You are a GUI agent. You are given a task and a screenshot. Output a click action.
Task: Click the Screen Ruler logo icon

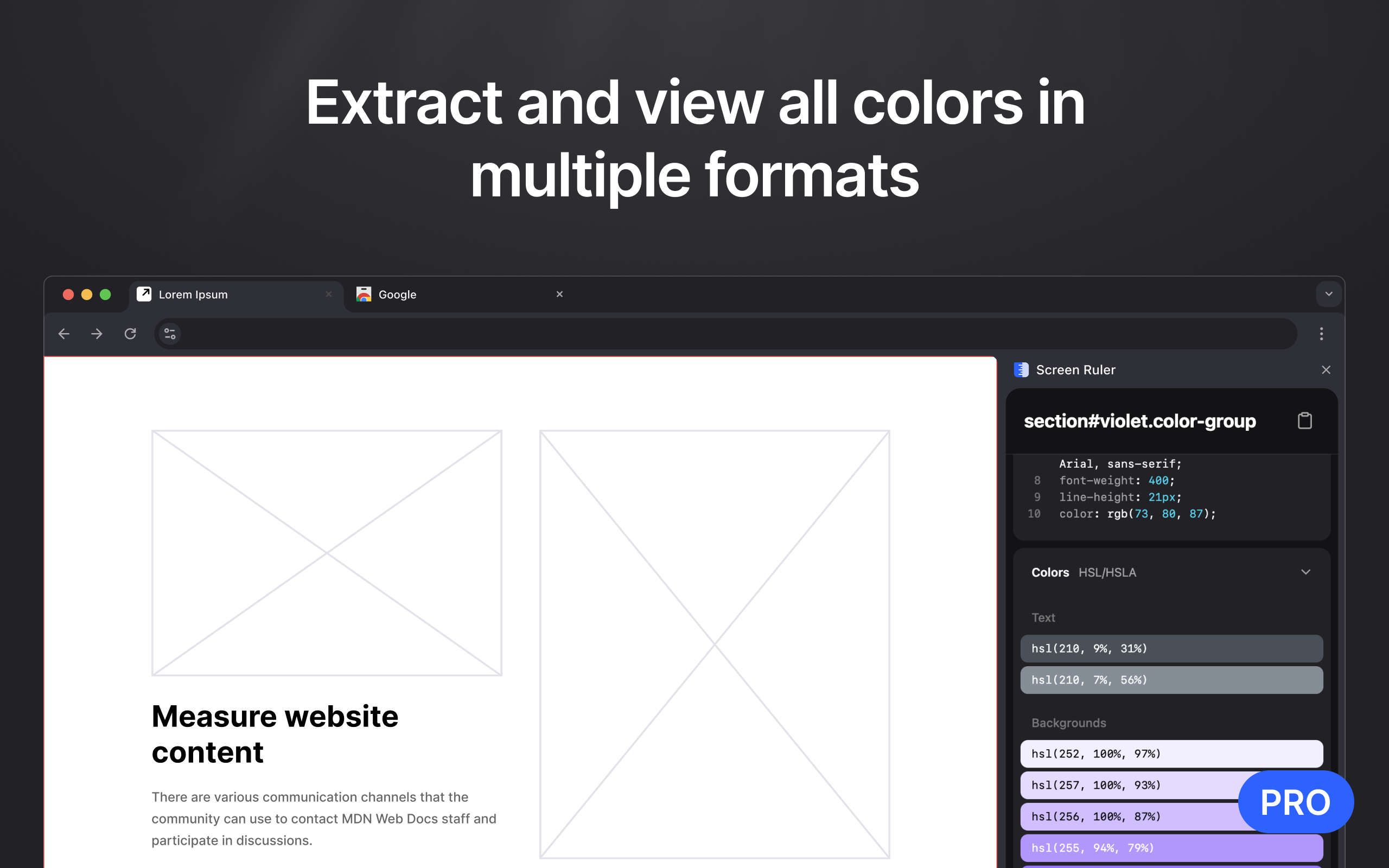(x=1021, y=369)
